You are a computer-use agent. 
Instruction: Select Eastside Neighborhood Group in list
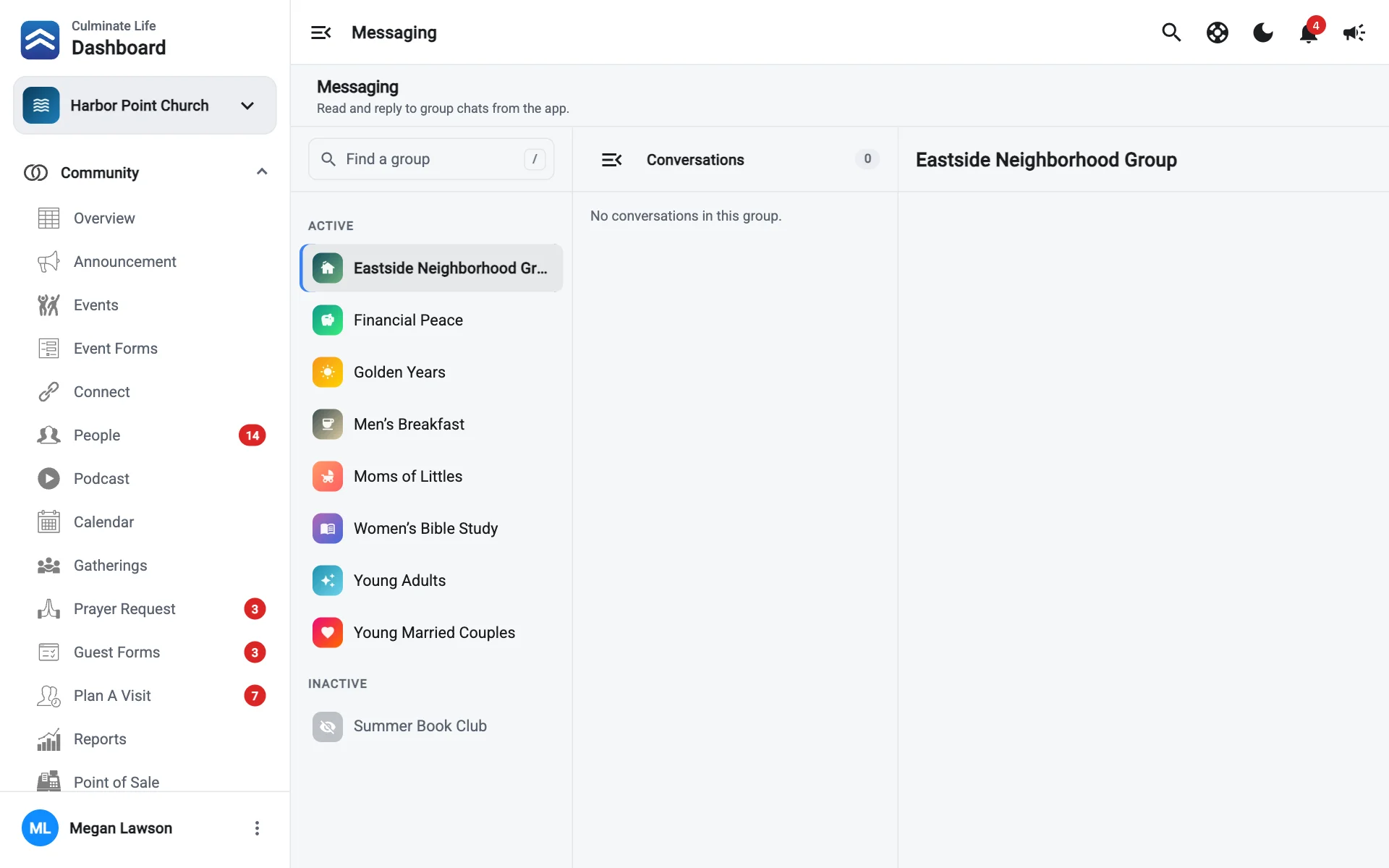point(432,268)
